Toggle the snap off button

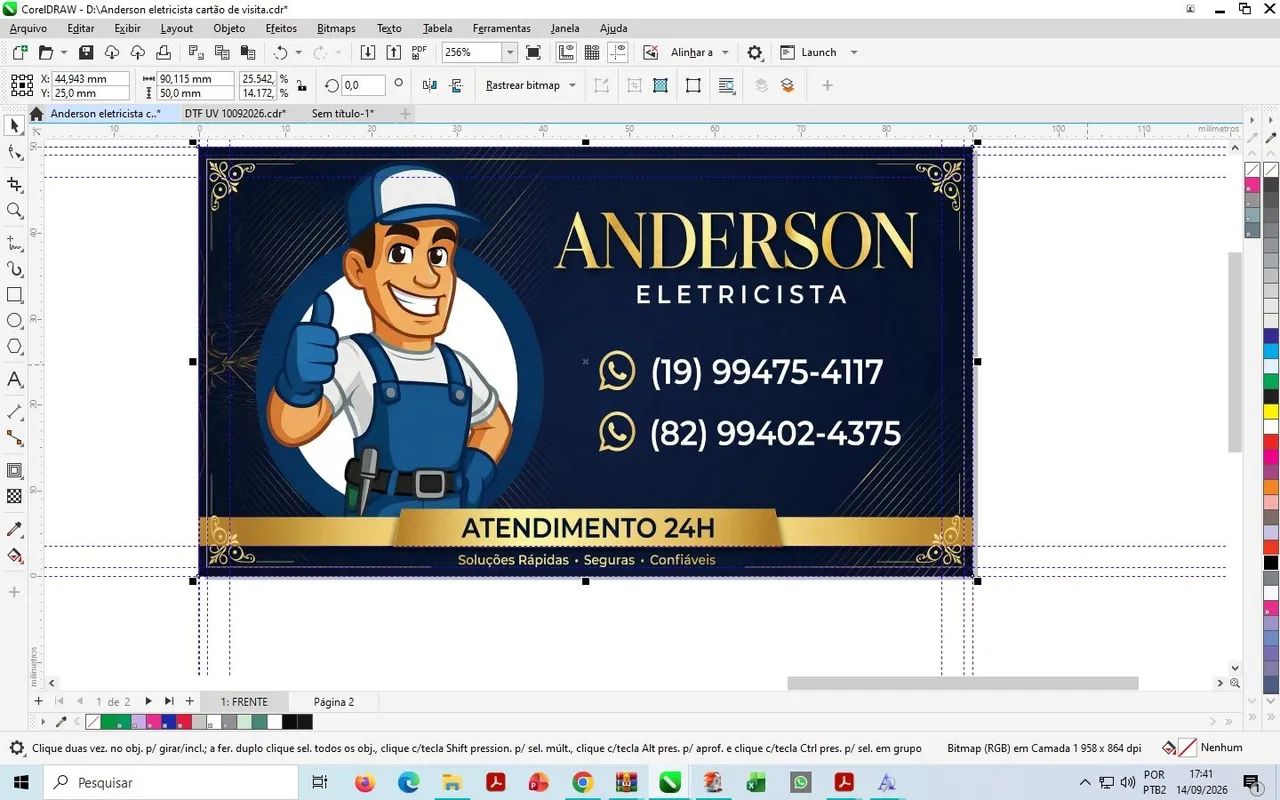[x=651, y=52]
